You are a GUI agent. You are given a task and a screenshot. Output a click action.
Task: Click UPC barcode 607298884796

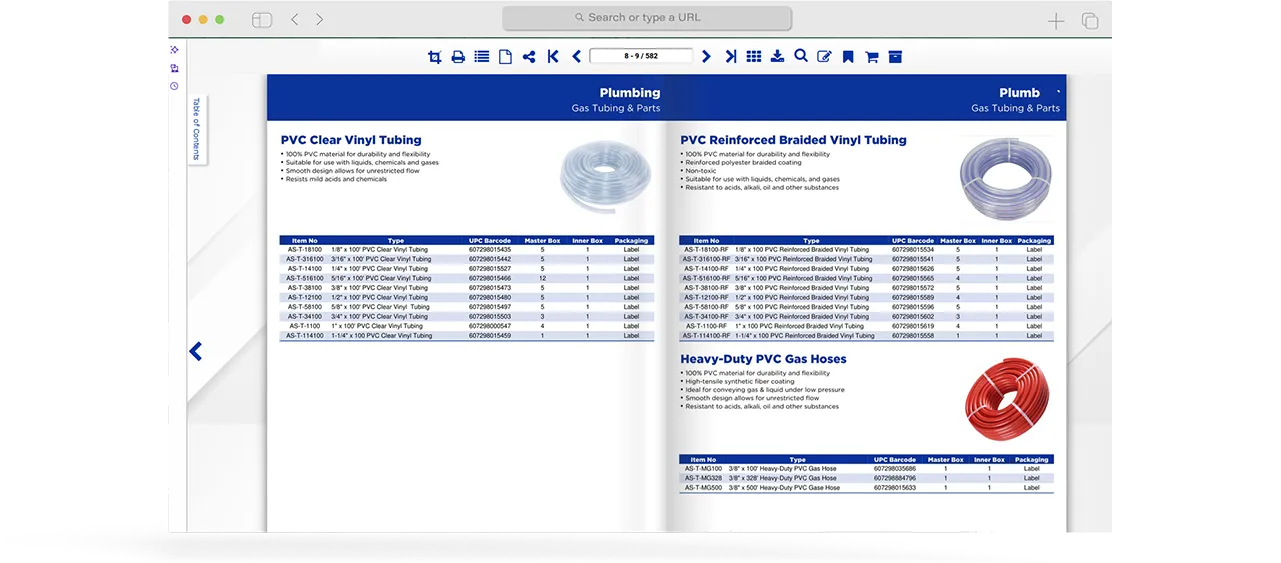(x=895, y=478)
